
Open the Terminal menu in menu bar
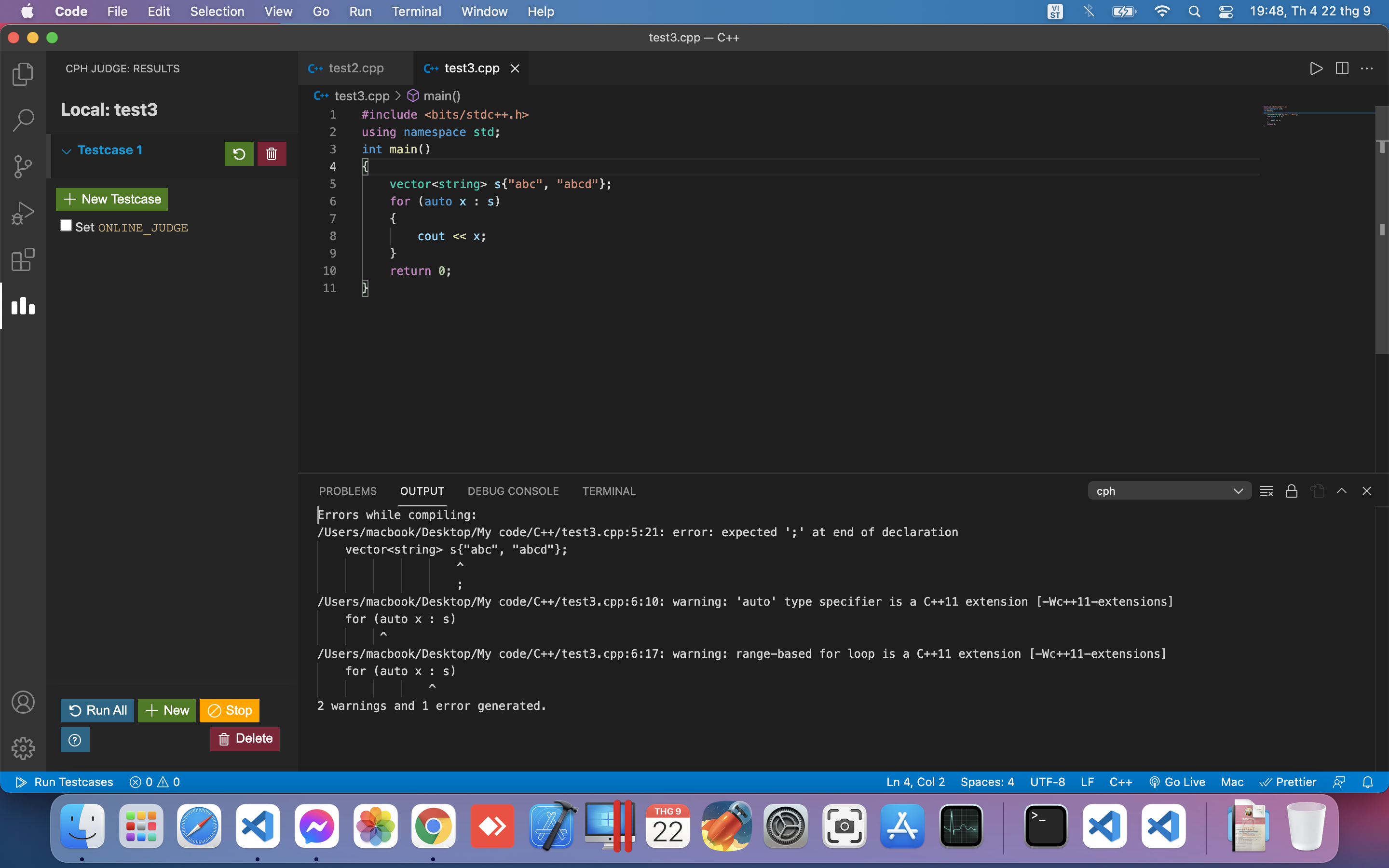[x=416, y=12]
